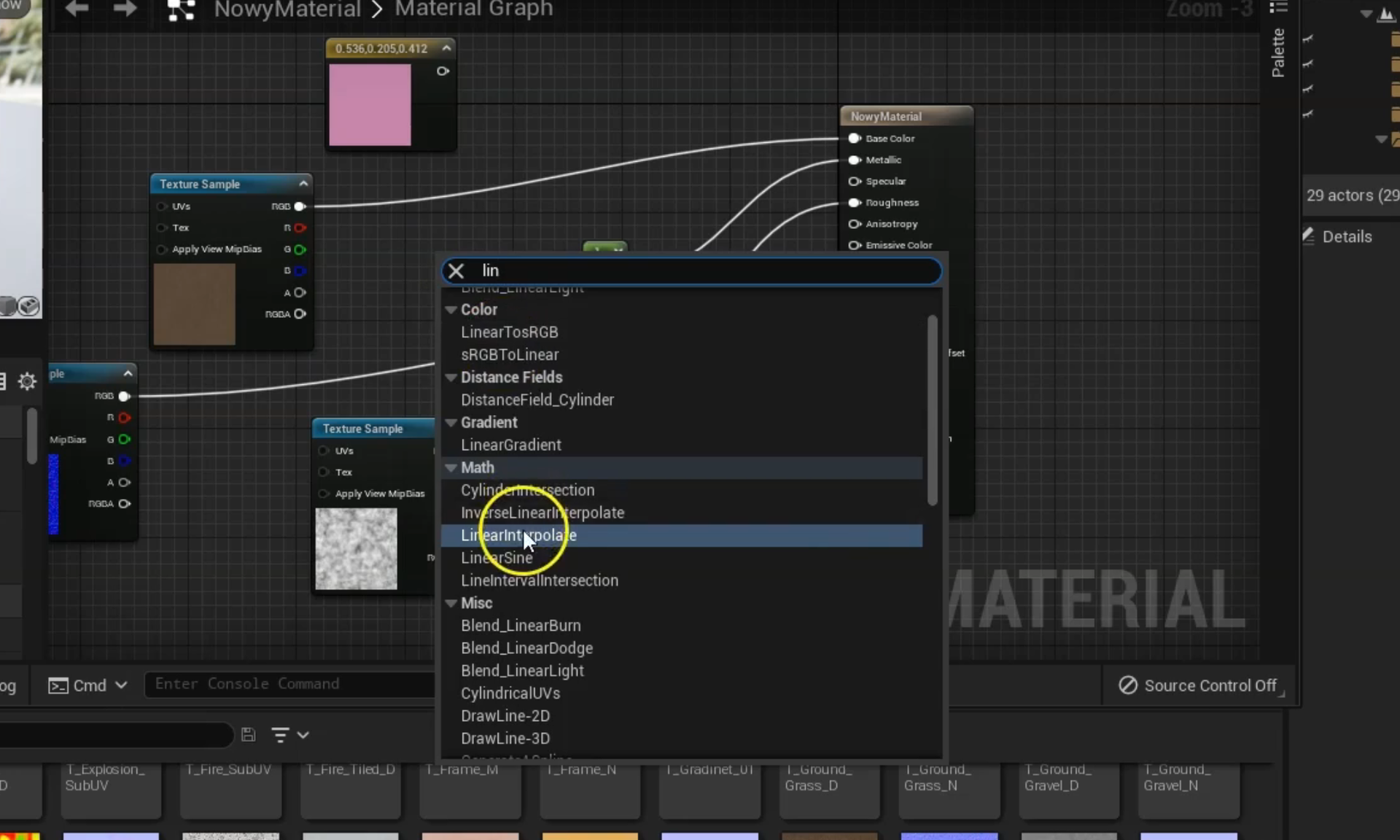Collapse the Math category in search results
Screen dimensions: 1400x840
tap(451, 467)
